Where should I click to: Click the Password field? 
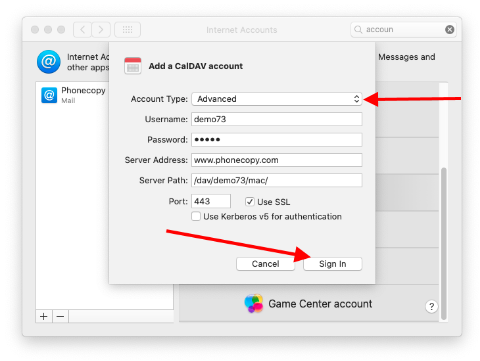[x=277, y=140]
